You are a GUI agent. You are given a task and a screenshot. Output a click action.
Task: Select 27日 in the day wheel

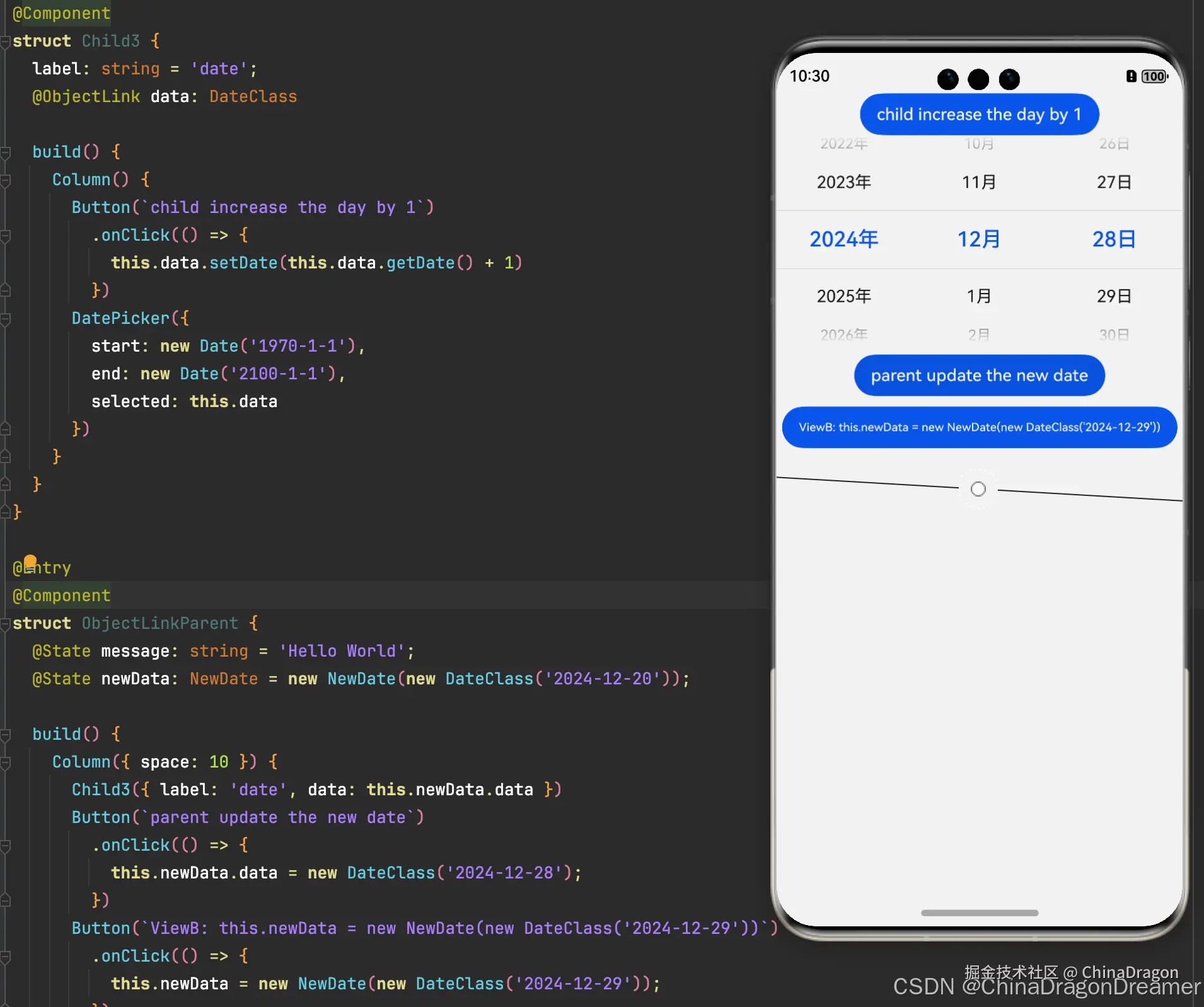click(1114, 182)
